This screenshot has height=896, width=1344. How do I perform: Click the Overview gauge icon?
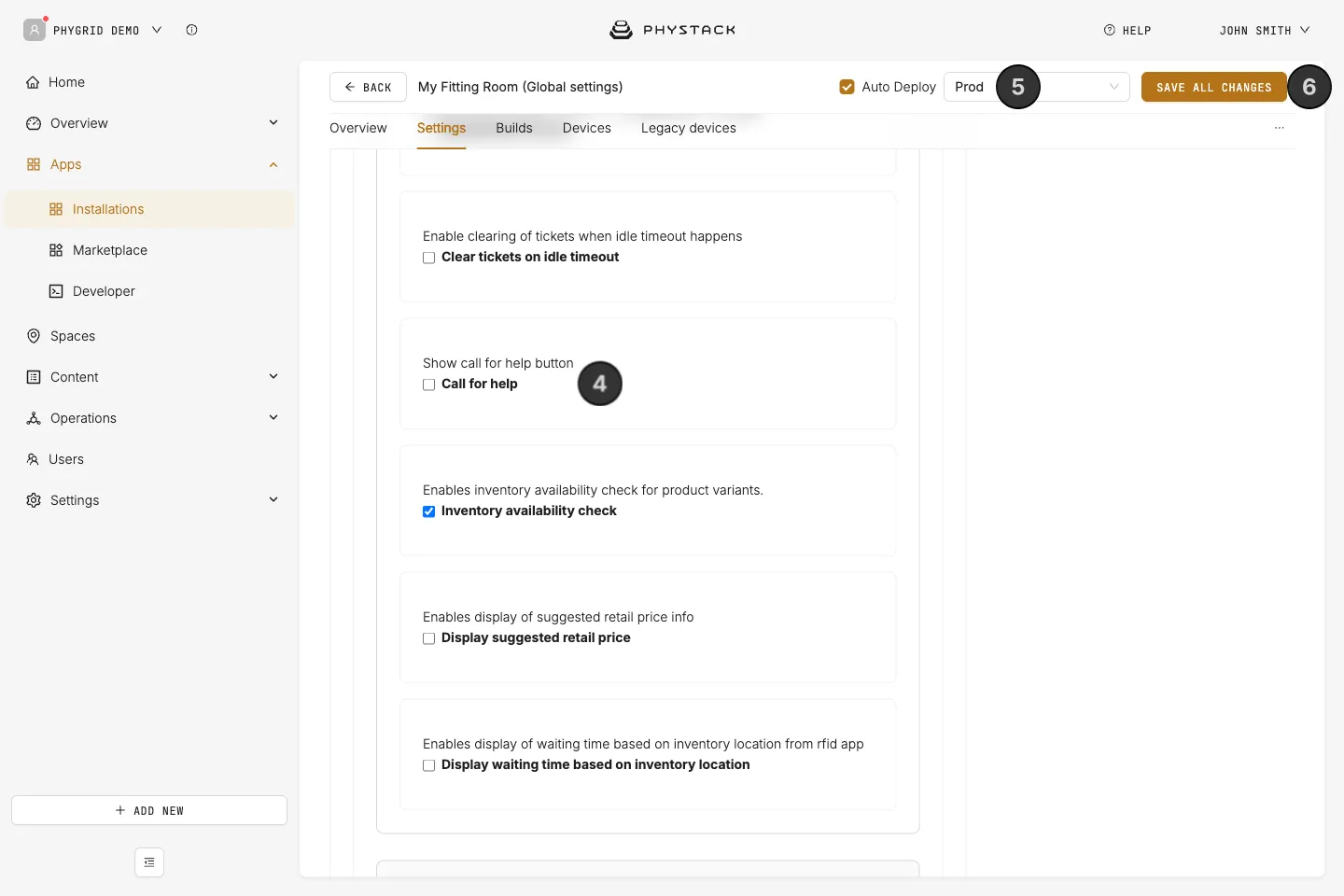(34, 123)
